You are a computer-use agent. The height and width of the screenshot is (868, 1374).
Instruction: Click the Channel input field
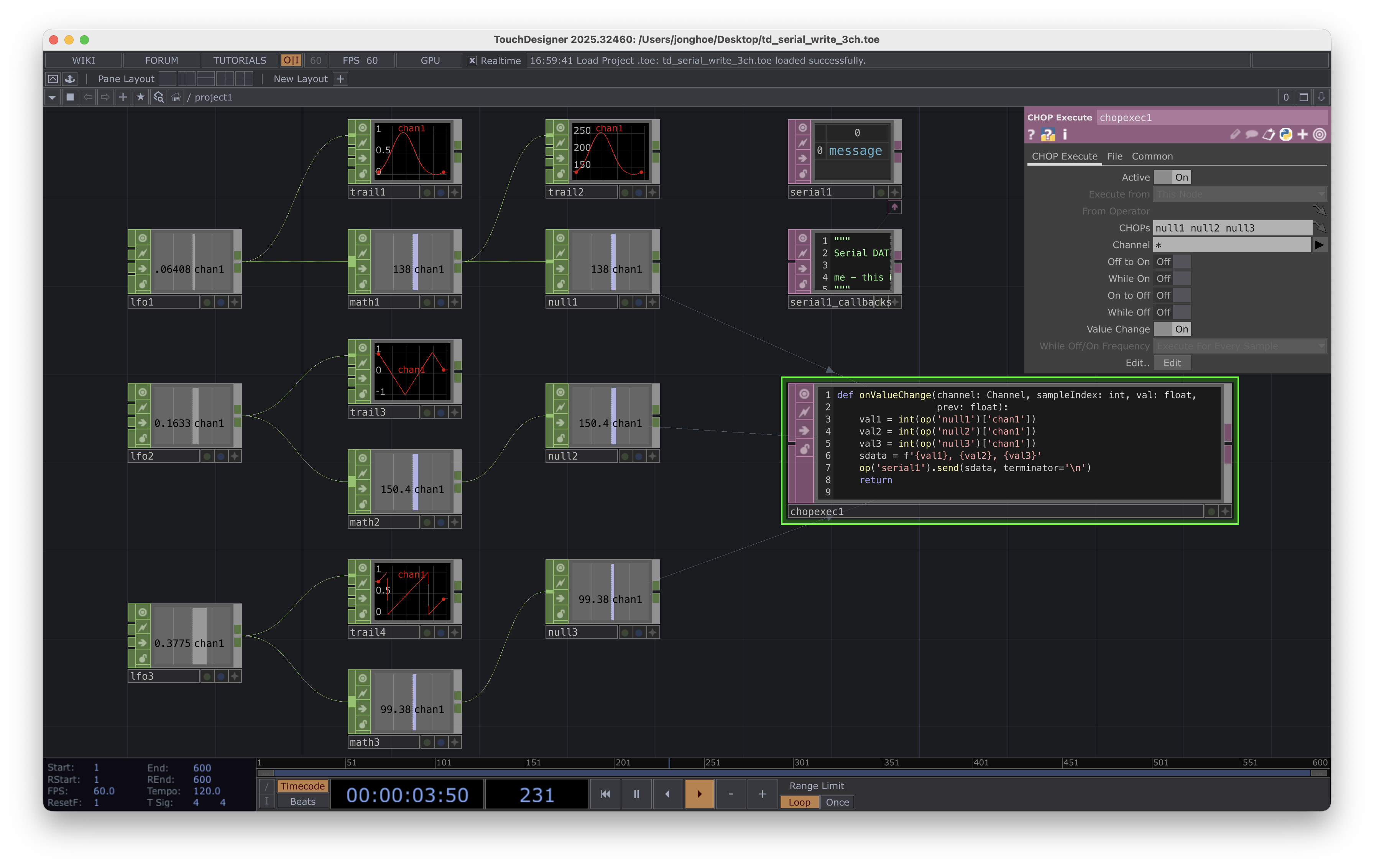tap(1233, 245)
